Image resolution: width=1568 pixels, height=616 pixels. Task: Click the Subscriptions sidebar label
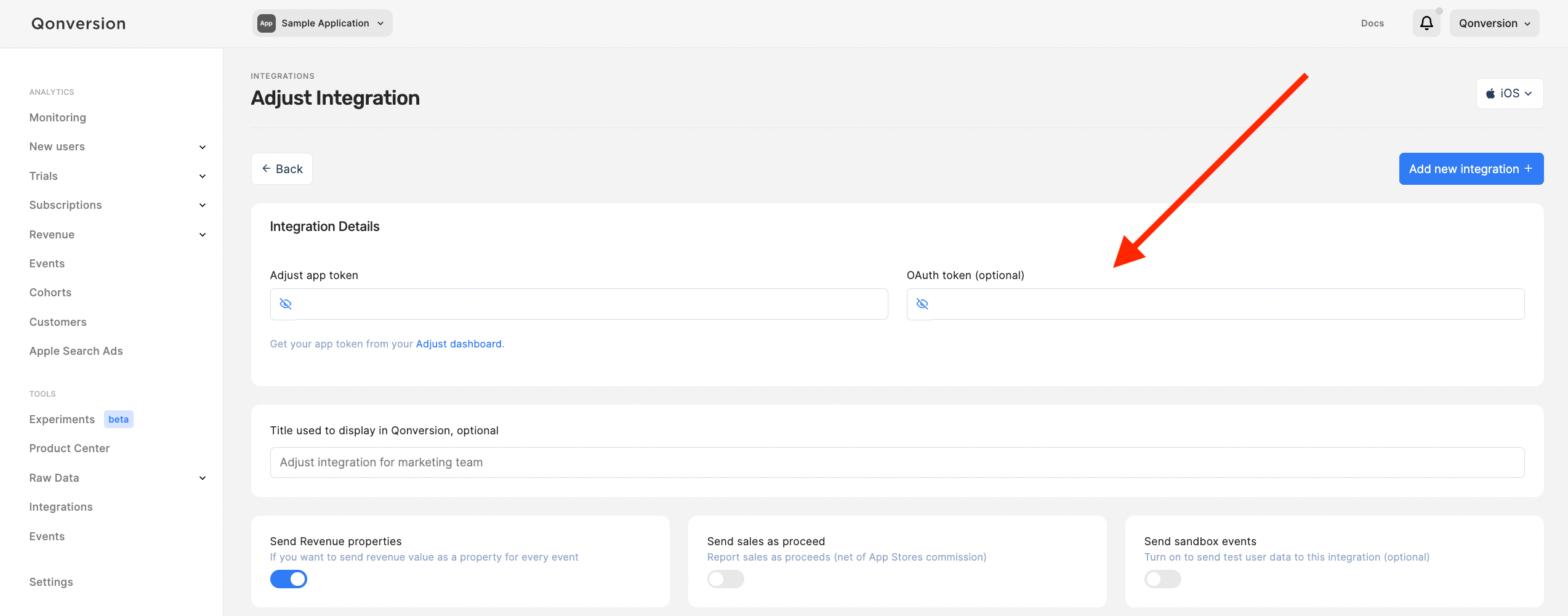(x=66, y=205)
